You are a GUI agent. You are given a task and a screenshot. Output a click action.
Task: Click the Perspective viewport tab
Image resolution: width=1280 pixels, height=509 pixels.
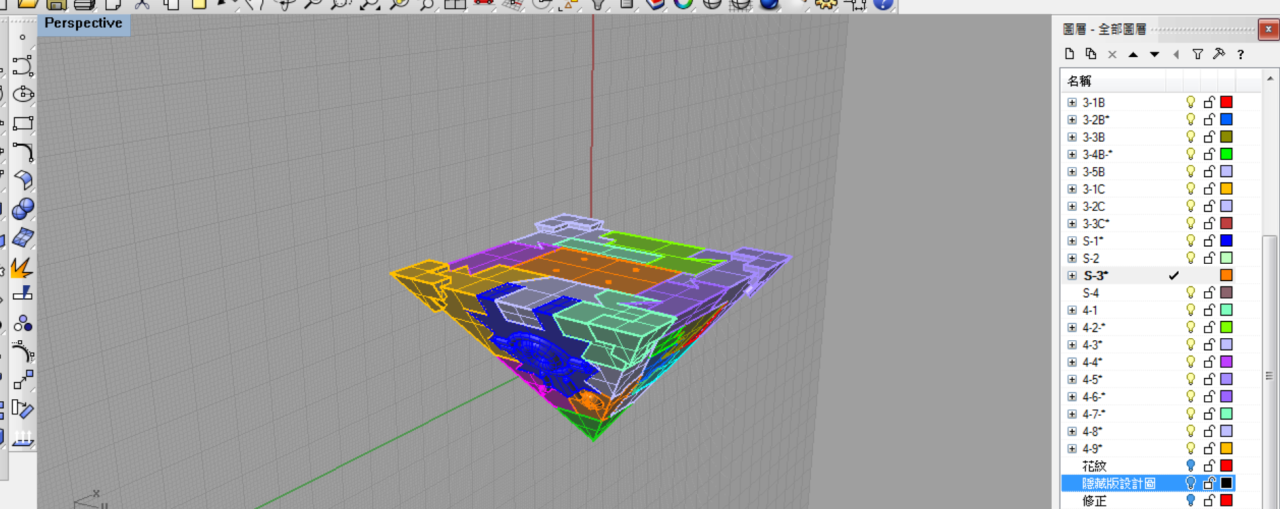[x=83, y=23]
